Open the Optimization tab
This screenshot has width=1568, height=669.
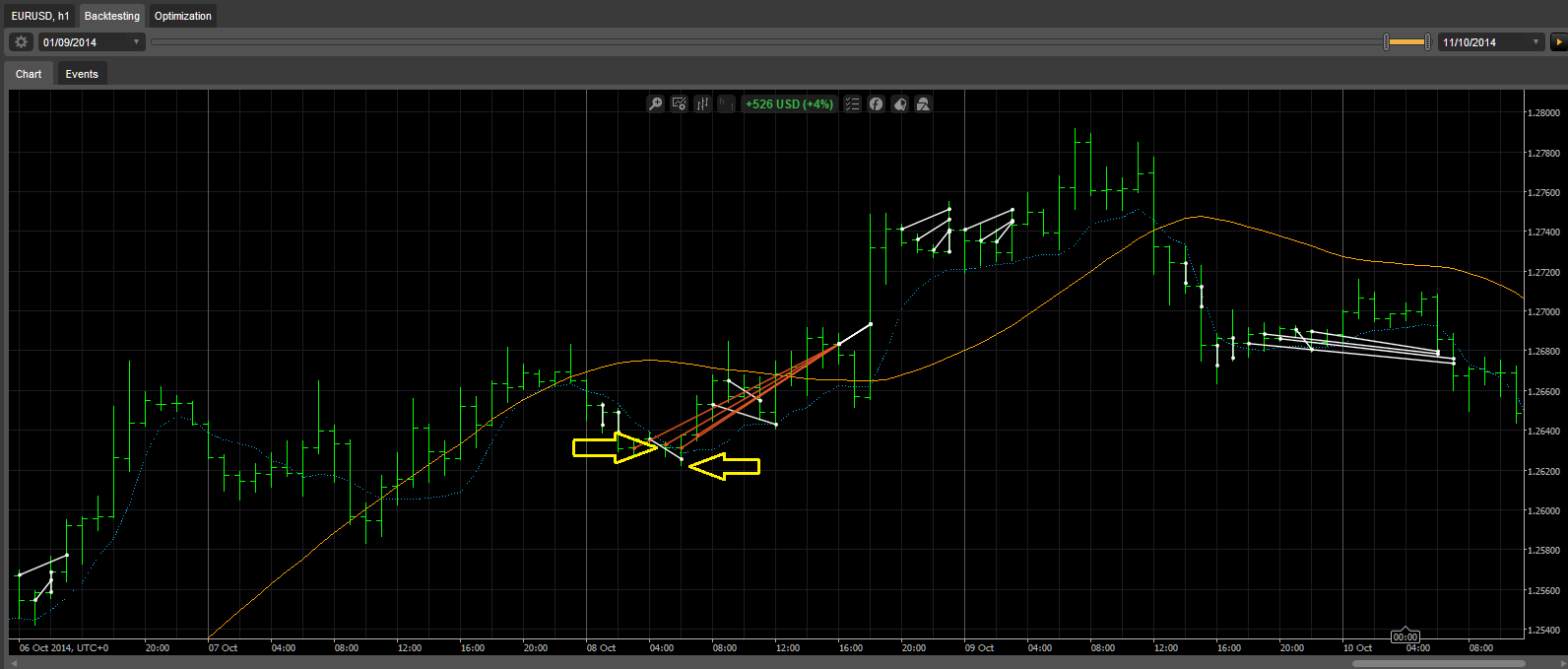tap(183, 16)
